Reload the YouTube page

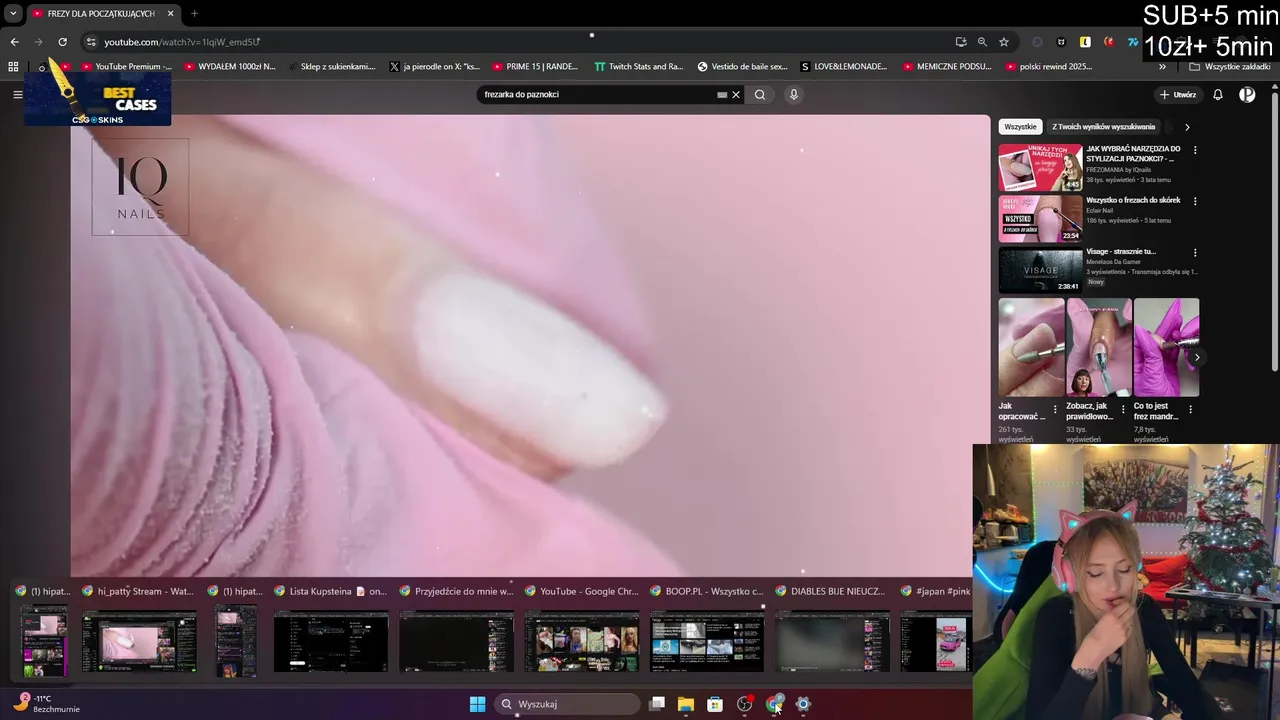click(62, 42)
